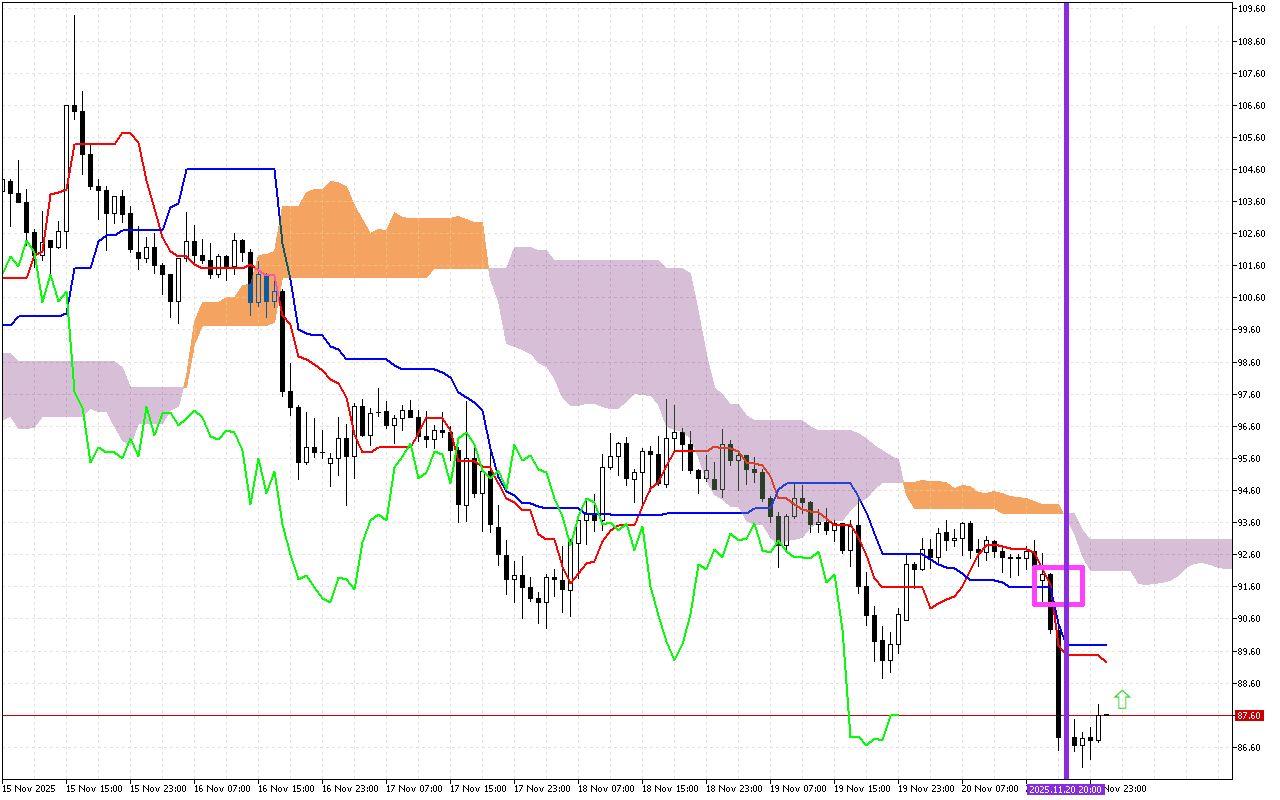
Task: Click the 15 Nov 2025 time axis label
Action: click(27, 789)
